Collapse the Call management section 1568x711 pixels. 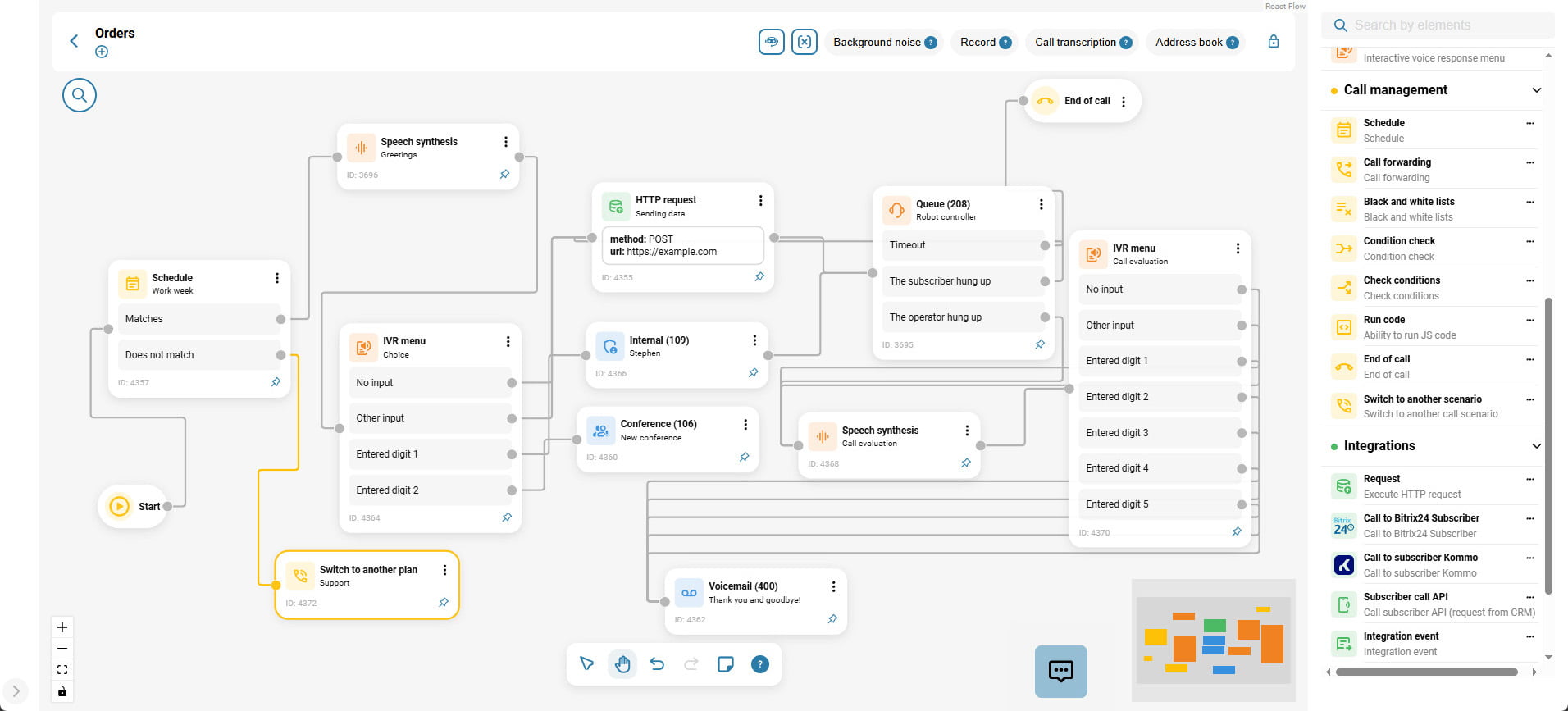click(x=1536, y=90)
